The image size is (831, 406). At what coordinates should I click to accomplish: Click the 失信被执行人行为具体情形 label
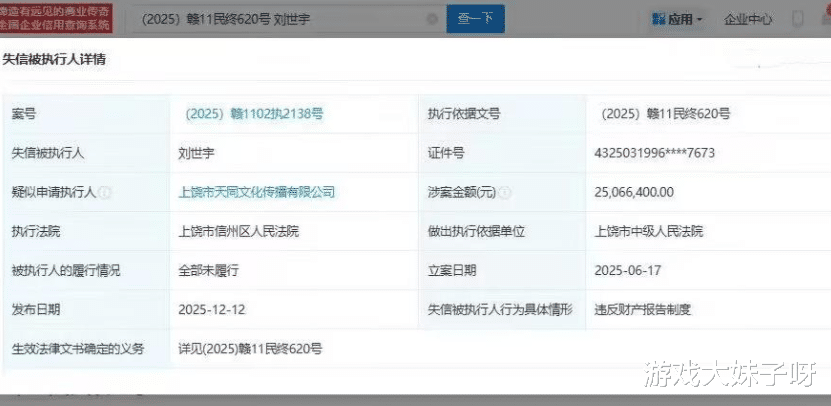[x=500, y=310]
